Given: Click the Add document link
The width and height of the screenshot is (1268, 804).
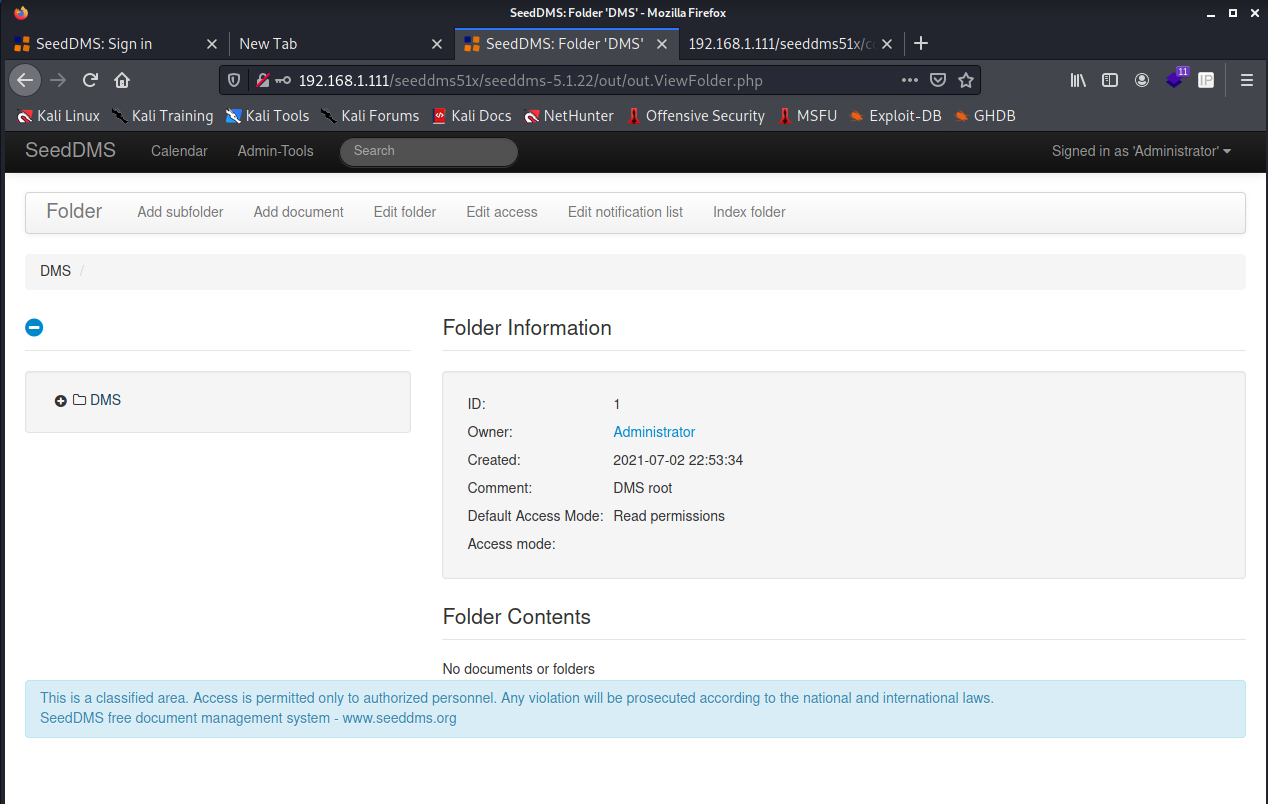Looking at the screenshot, I should click(298, 212).
